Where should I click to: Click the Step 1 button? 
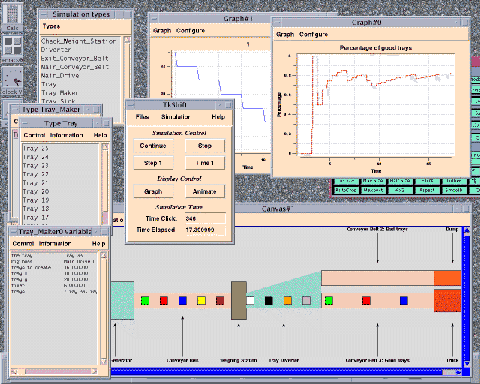pyautogui.click(x=153, y=163)
